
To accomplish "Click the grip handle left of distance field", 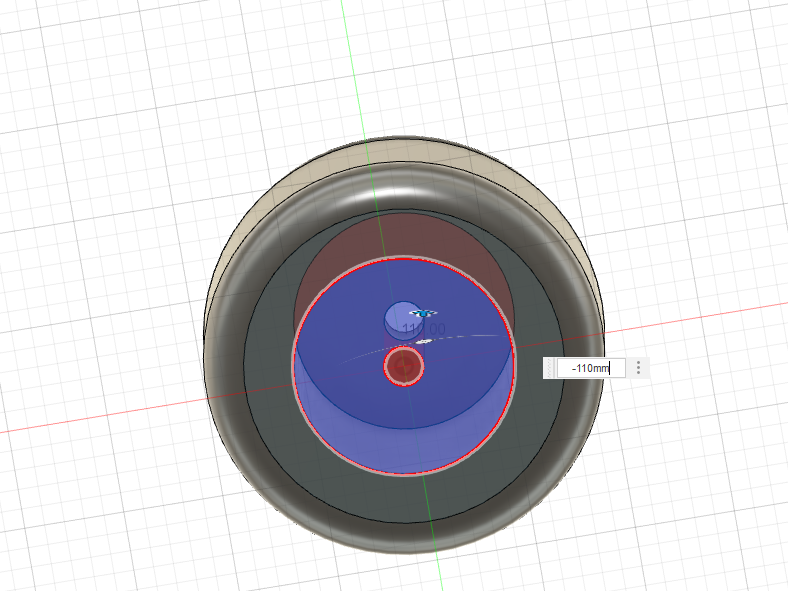I will pos(550,368).
